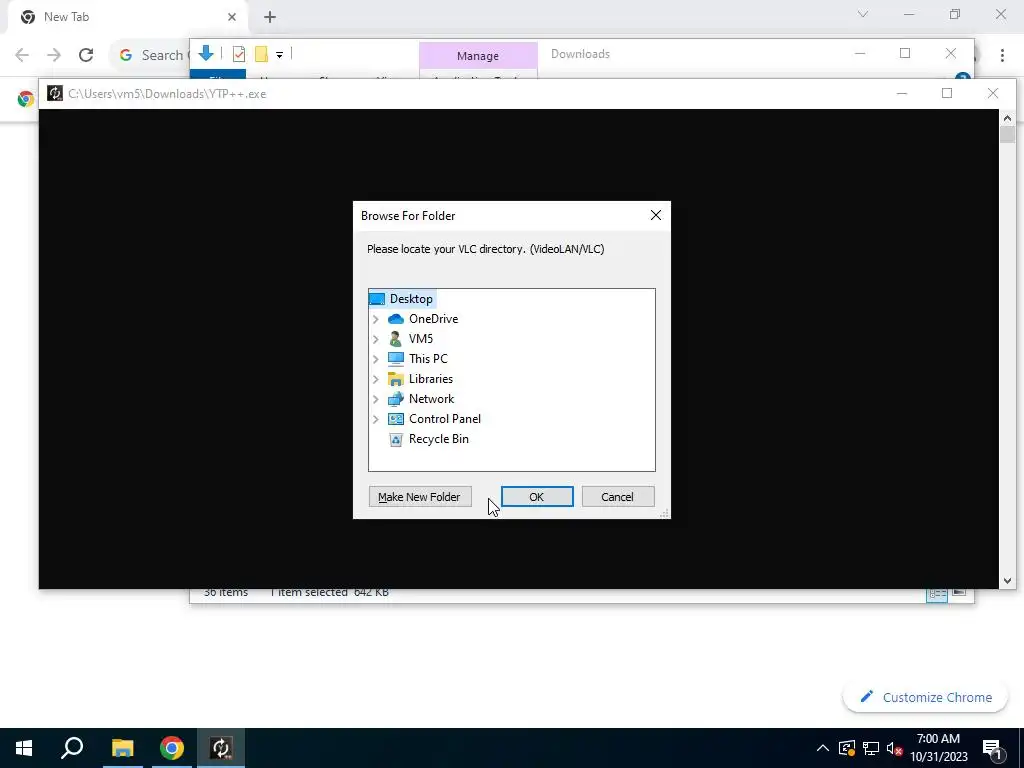Click Chrome's back navigation arrow
The width and height of the screenshot is (1024, 768).
point(22,55)
